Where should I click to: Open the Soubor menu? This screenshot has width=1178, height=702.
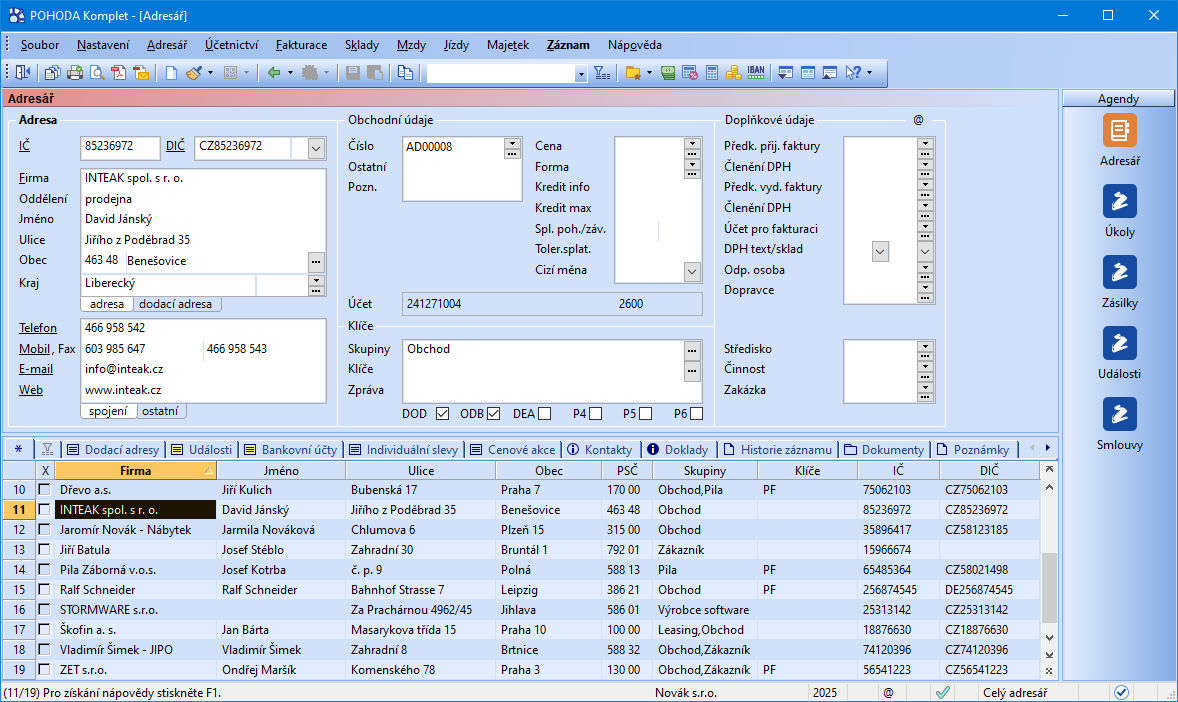tap(40, 45)
